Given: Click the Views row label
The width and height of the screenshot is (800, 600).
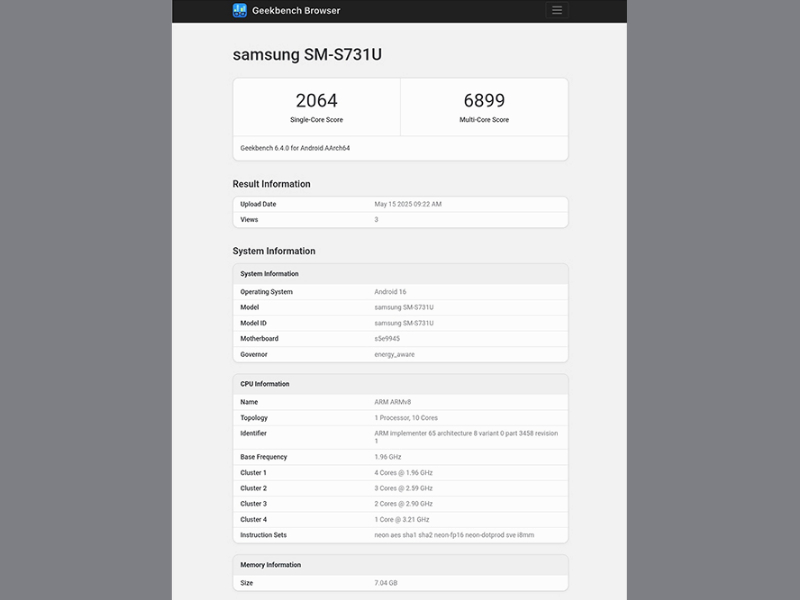Looking at the screenshot, I should tap(249, 220).
